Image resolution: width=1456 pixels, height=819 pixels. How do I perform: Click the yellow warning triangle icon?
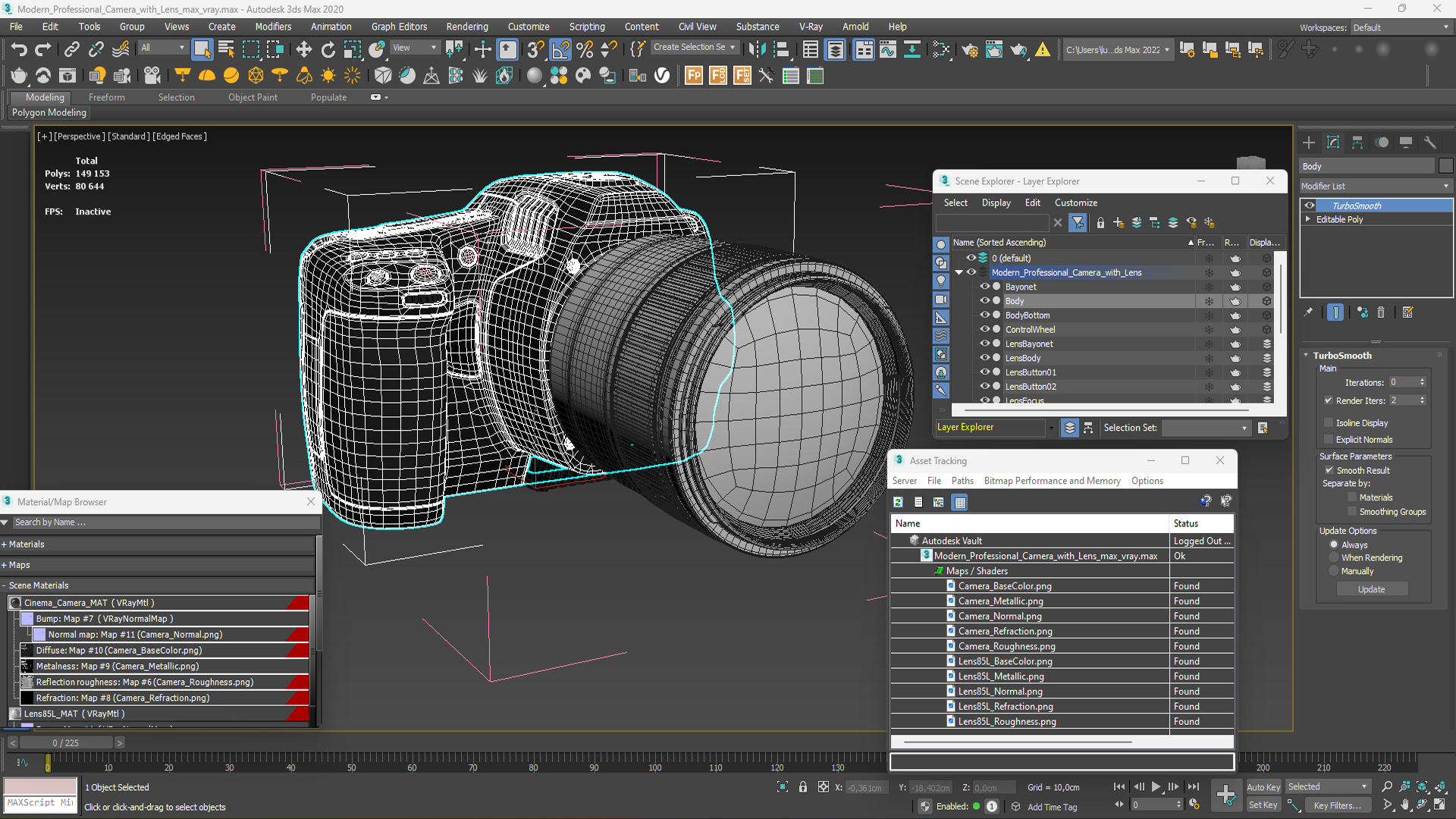coord(1043,50)
